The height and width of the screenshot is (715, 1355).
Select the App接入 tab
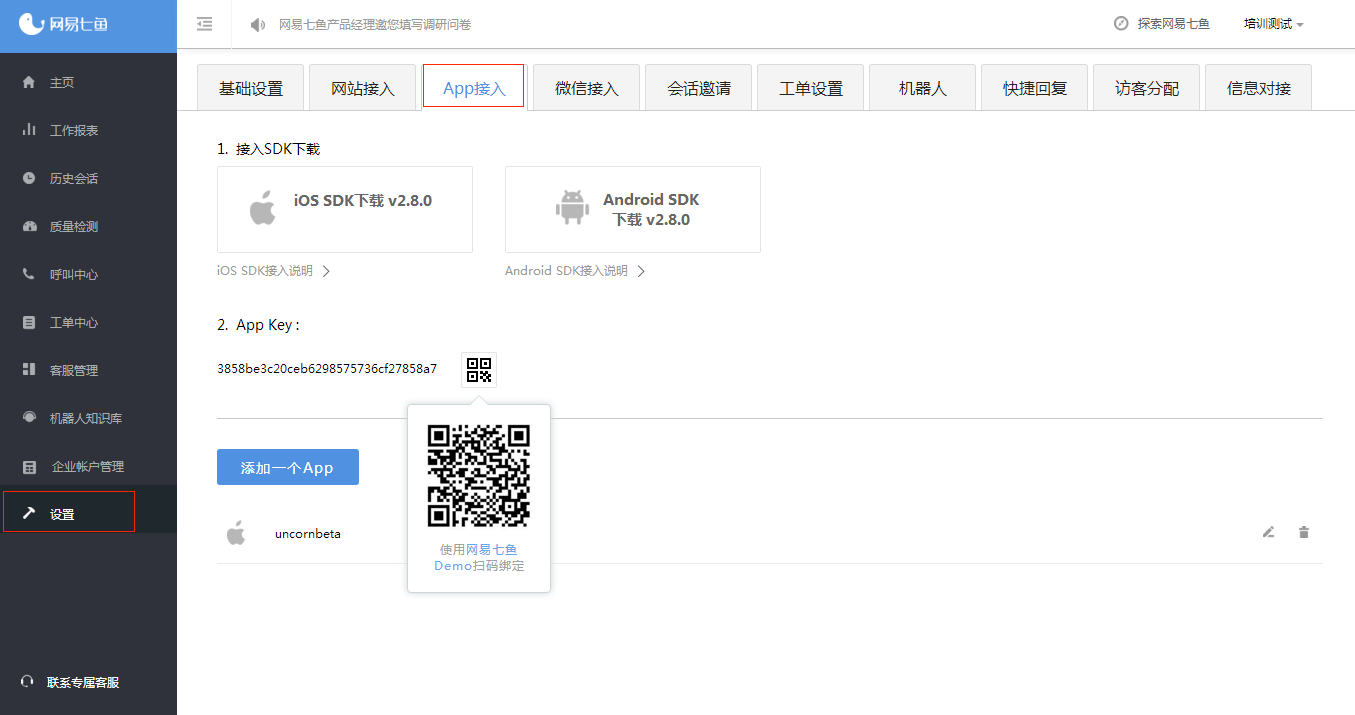click(474, 86)
